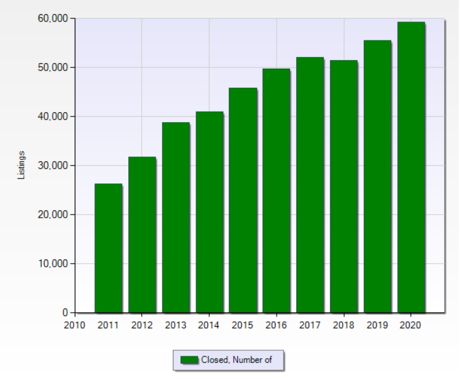Select the 2015 green bar

click(243, 200)
